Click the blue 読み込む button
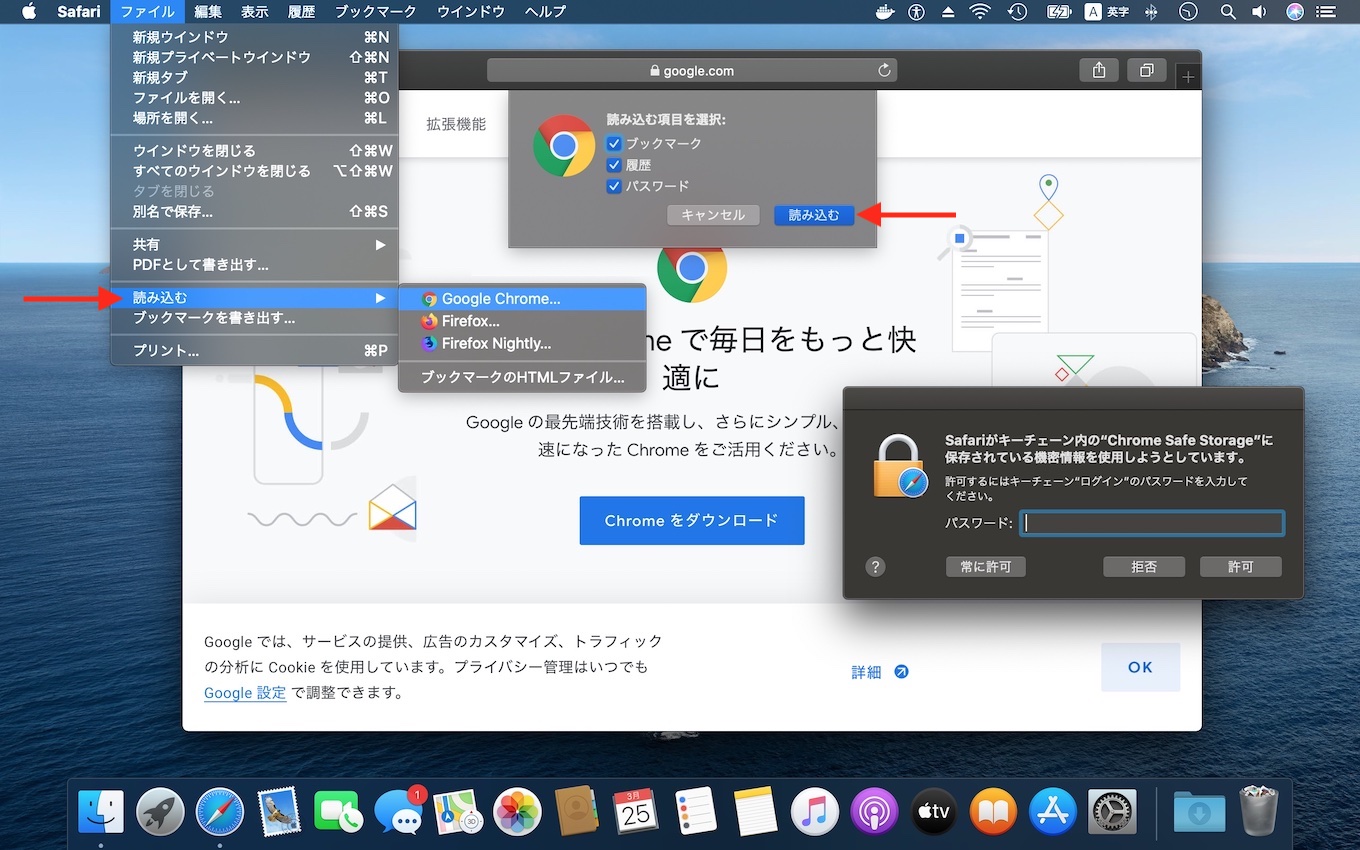Viewport: 1360px width, 850px height. [814, 215]
